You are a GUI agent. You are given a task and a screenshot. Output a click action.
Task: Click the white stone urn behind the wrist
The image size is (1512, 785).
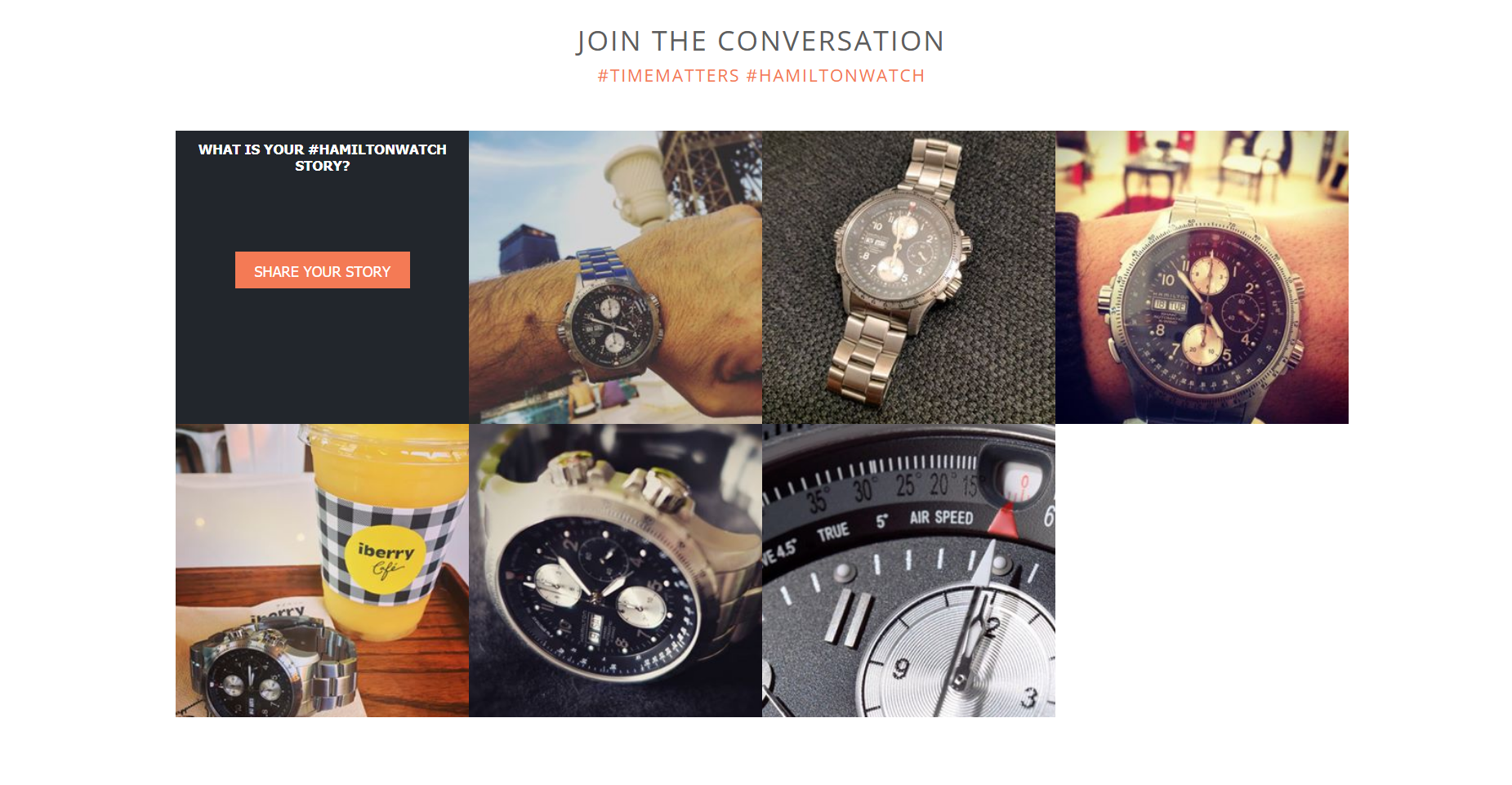coord(636,186)
